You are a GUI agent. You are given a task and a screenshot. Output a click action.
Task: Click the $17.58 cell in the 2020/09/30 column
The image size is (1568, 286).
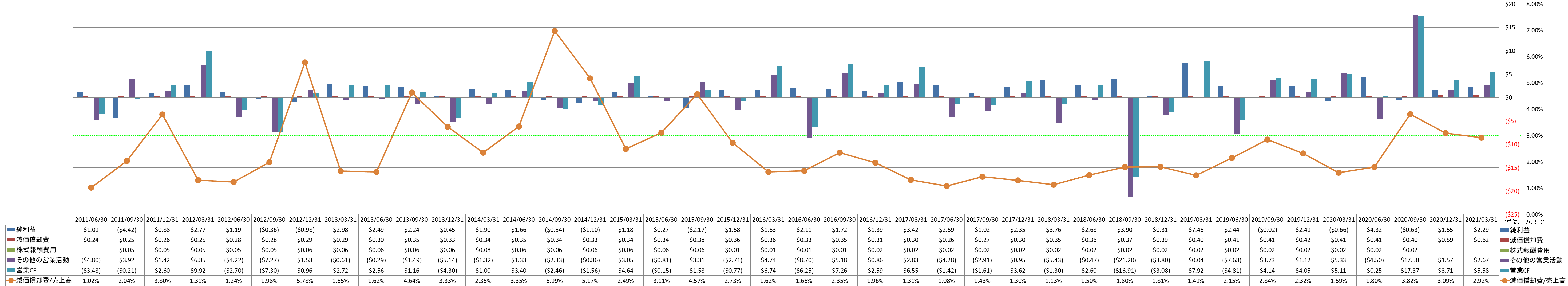(x=1410, y=260)
